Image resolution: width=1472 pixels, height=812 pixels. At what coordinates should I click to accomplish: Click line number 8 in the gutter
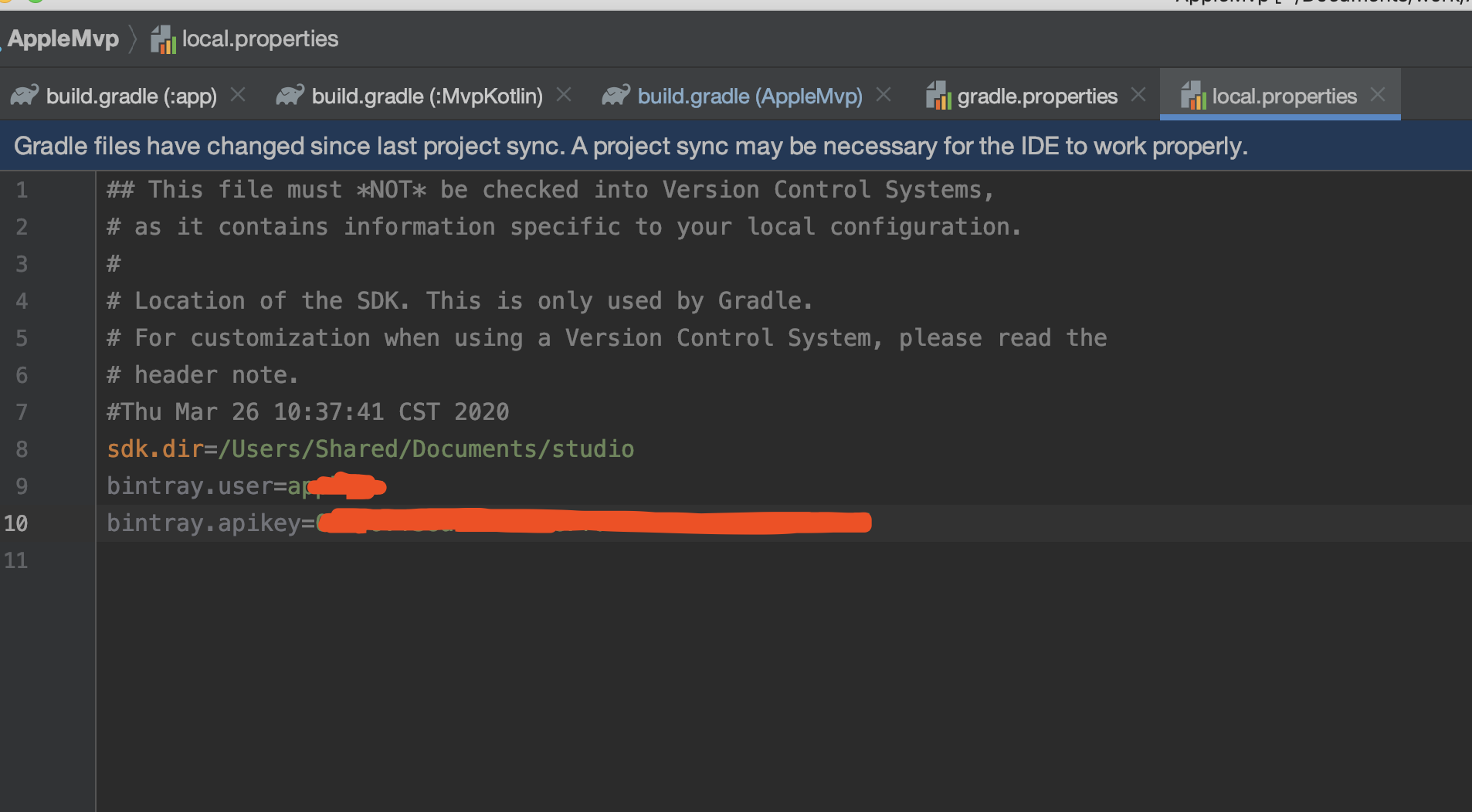[22, 449]
